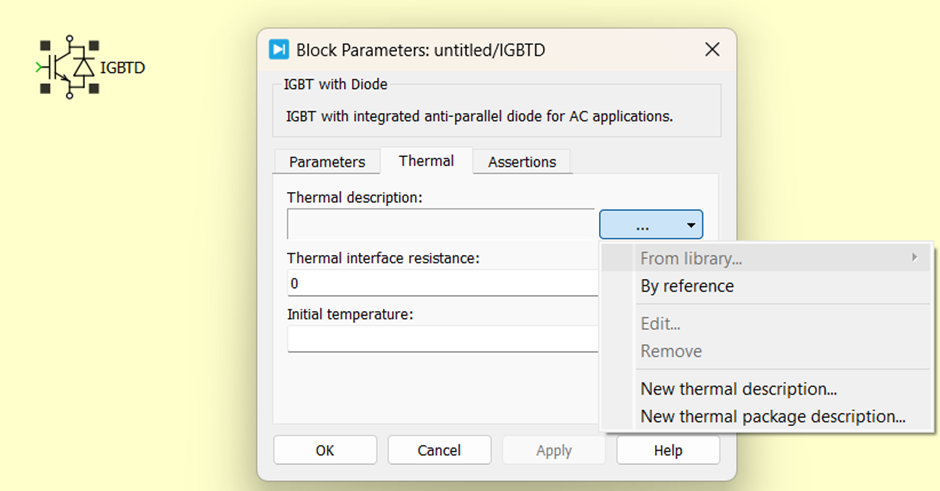Click the Apply button
The image size is (940, 491).
(553, 451)
